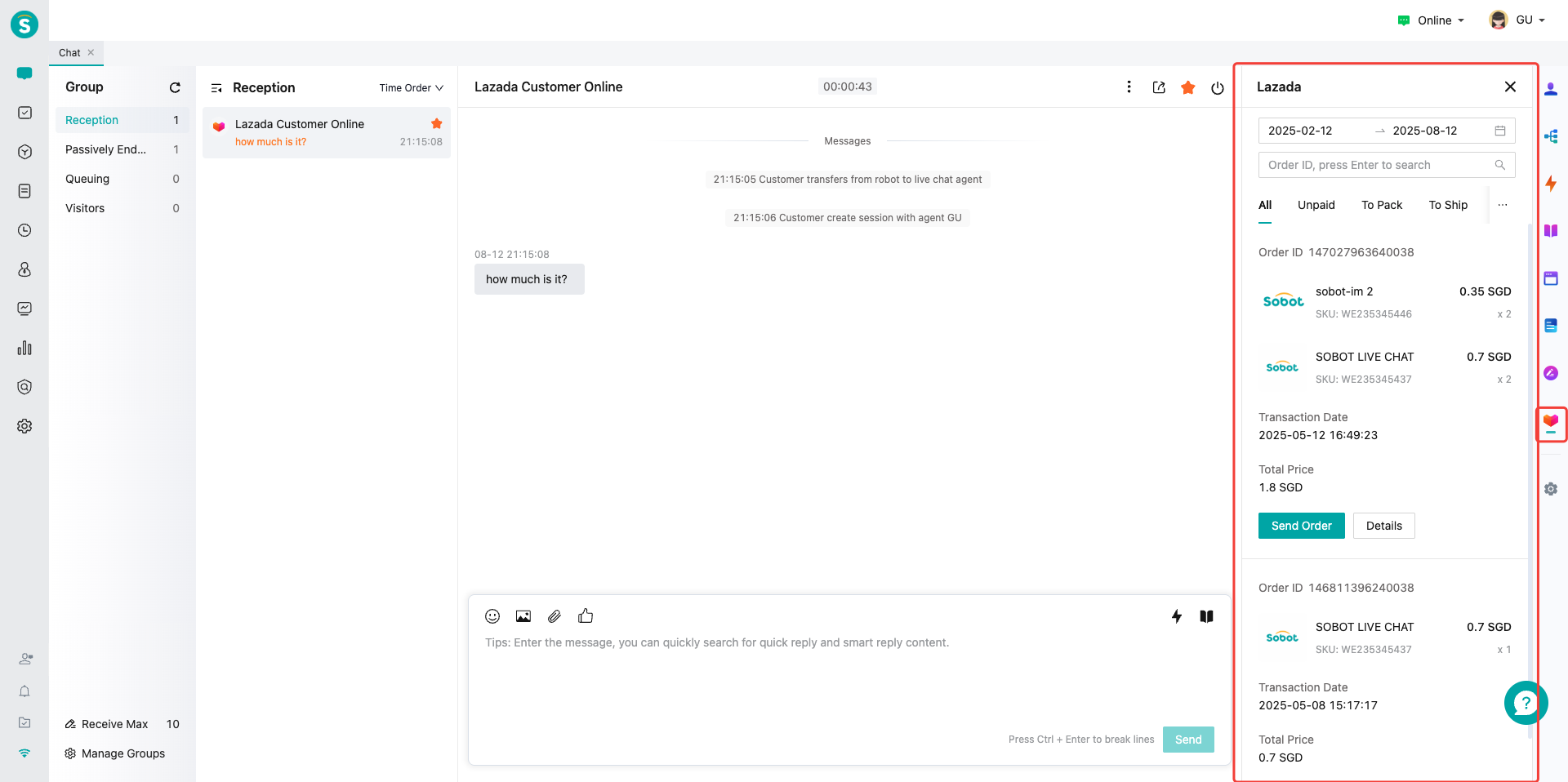Expand the Time Order sort dropdown
Screen dimensions: 1568x782
411,88
